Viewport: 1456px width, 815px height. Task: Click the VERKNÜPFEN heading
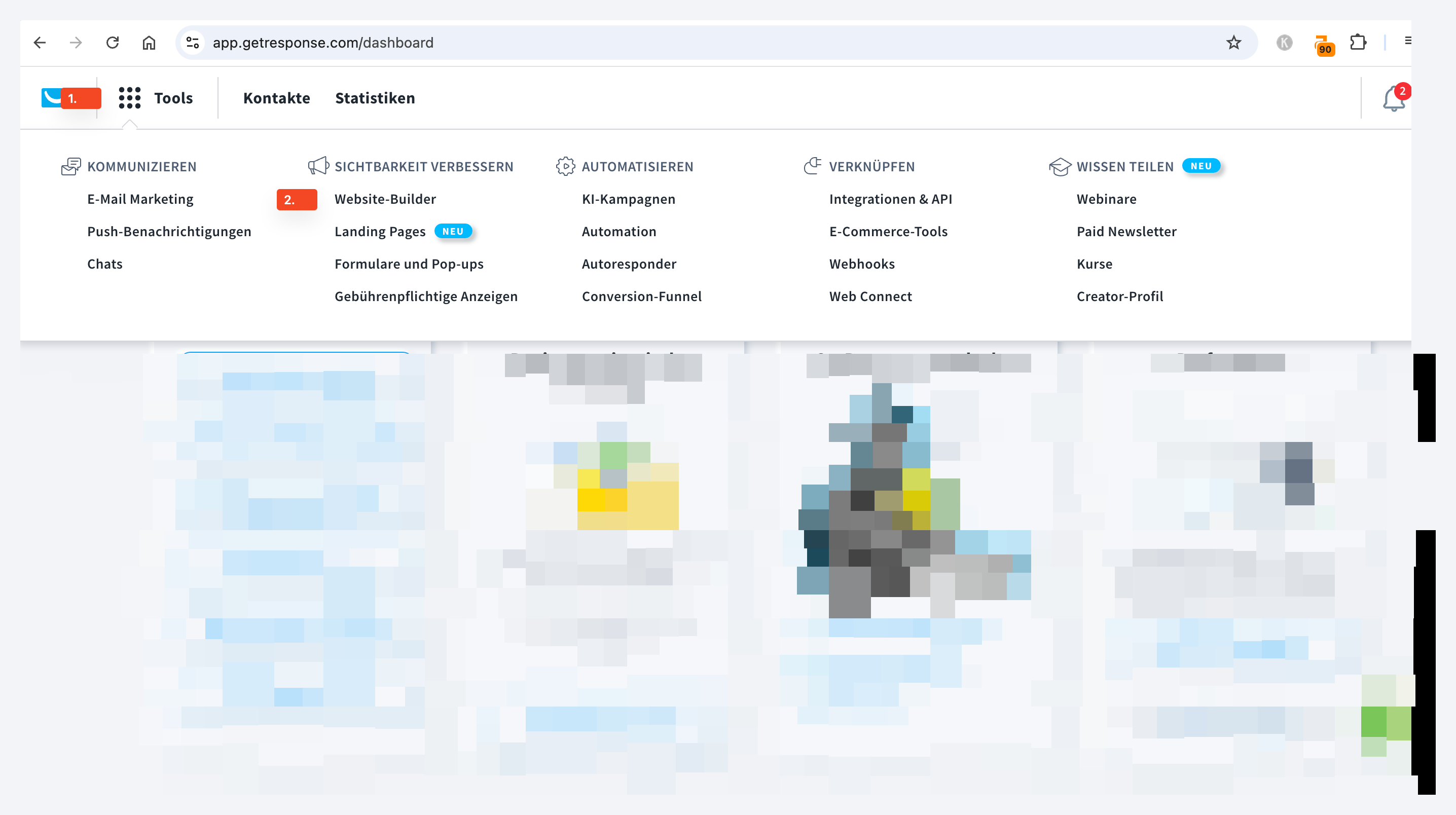tap(871, 166)
